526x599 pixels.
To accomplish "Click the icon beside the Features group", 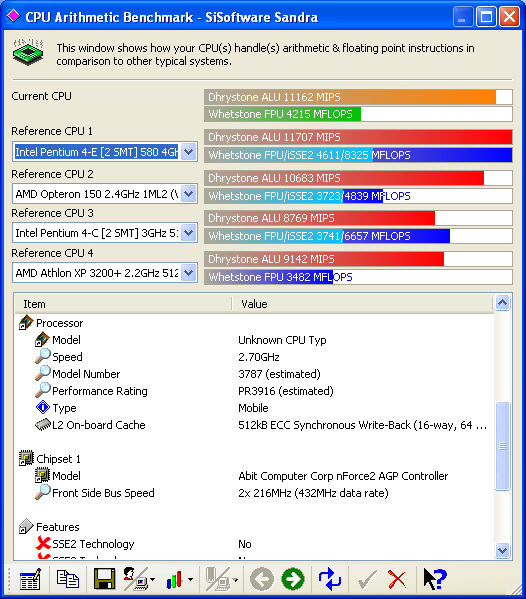I will tap(26, 526).
